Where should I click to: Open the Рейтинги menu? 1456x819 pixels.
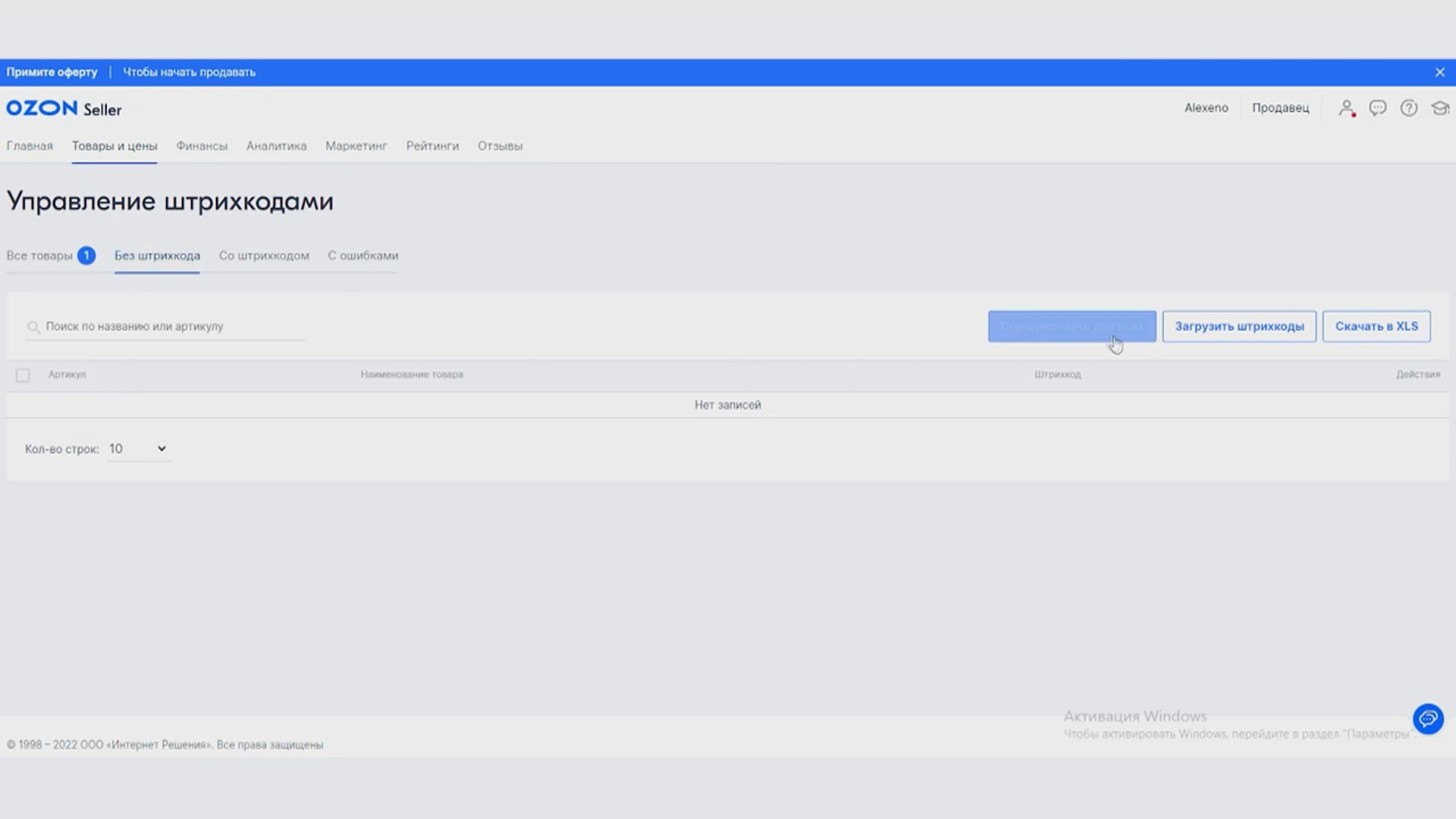pyautogui.click(x=432, y=146)
